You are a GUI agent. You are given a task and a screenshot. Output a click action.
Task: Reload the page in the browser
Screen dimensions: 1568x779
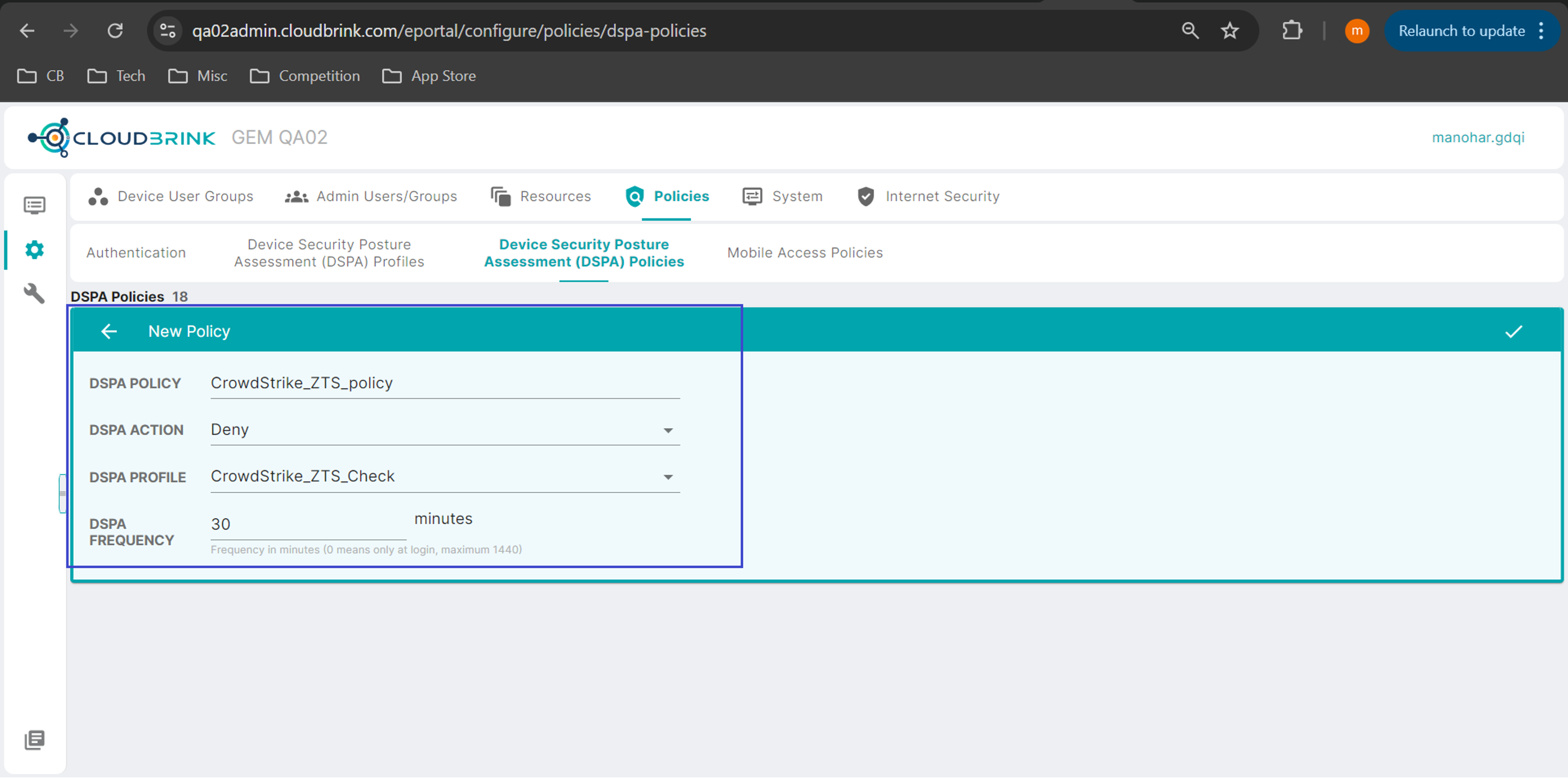click(115, 31)
